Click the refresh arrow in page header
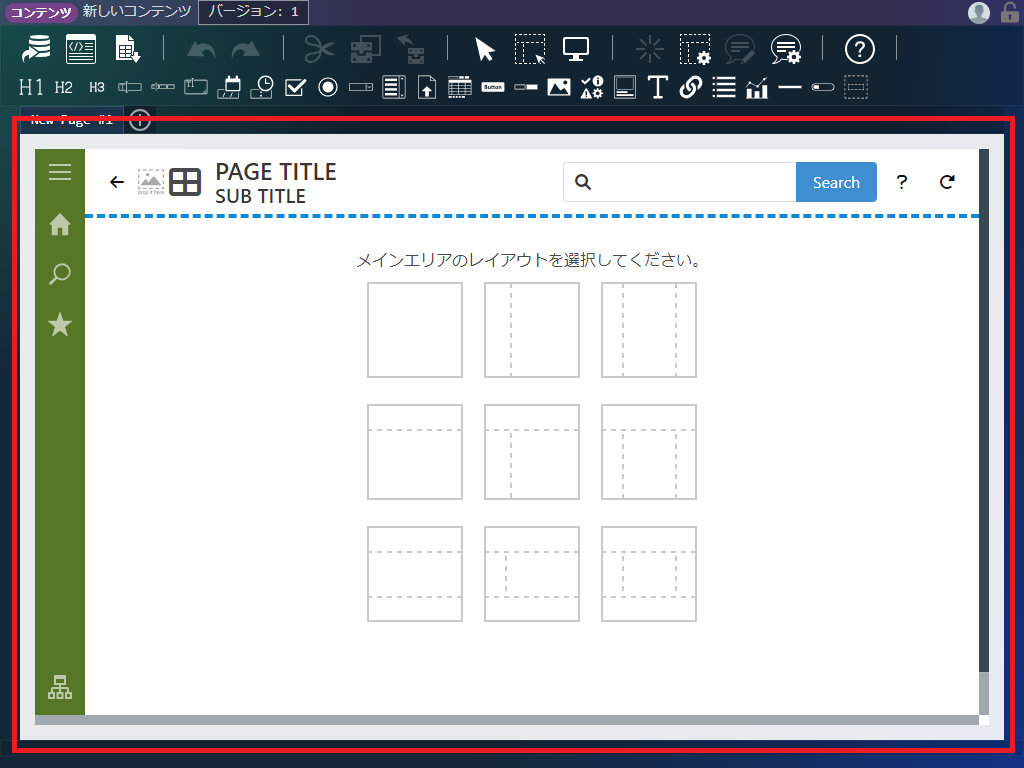Screen dimensions: 1024x768 point(947,182)
